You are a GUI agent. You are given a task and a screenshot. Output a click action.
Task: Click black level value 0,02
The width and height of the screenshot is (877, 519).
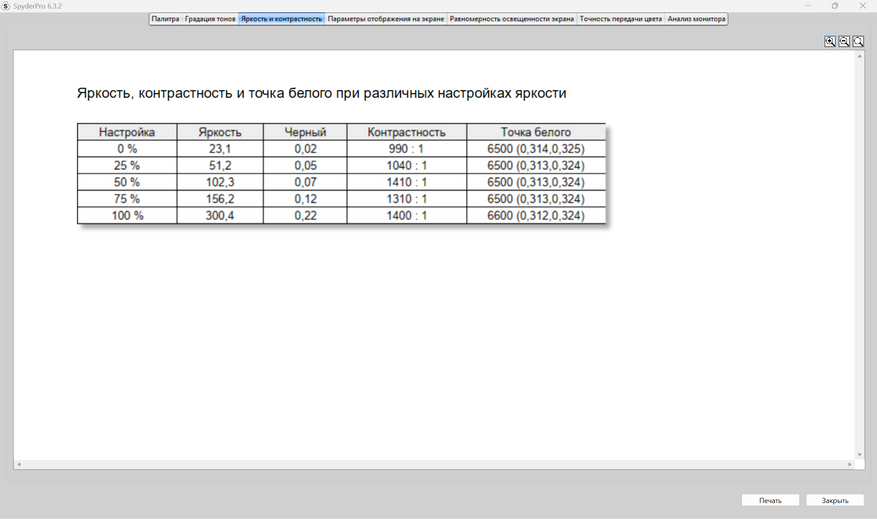(x=305, y=149)
